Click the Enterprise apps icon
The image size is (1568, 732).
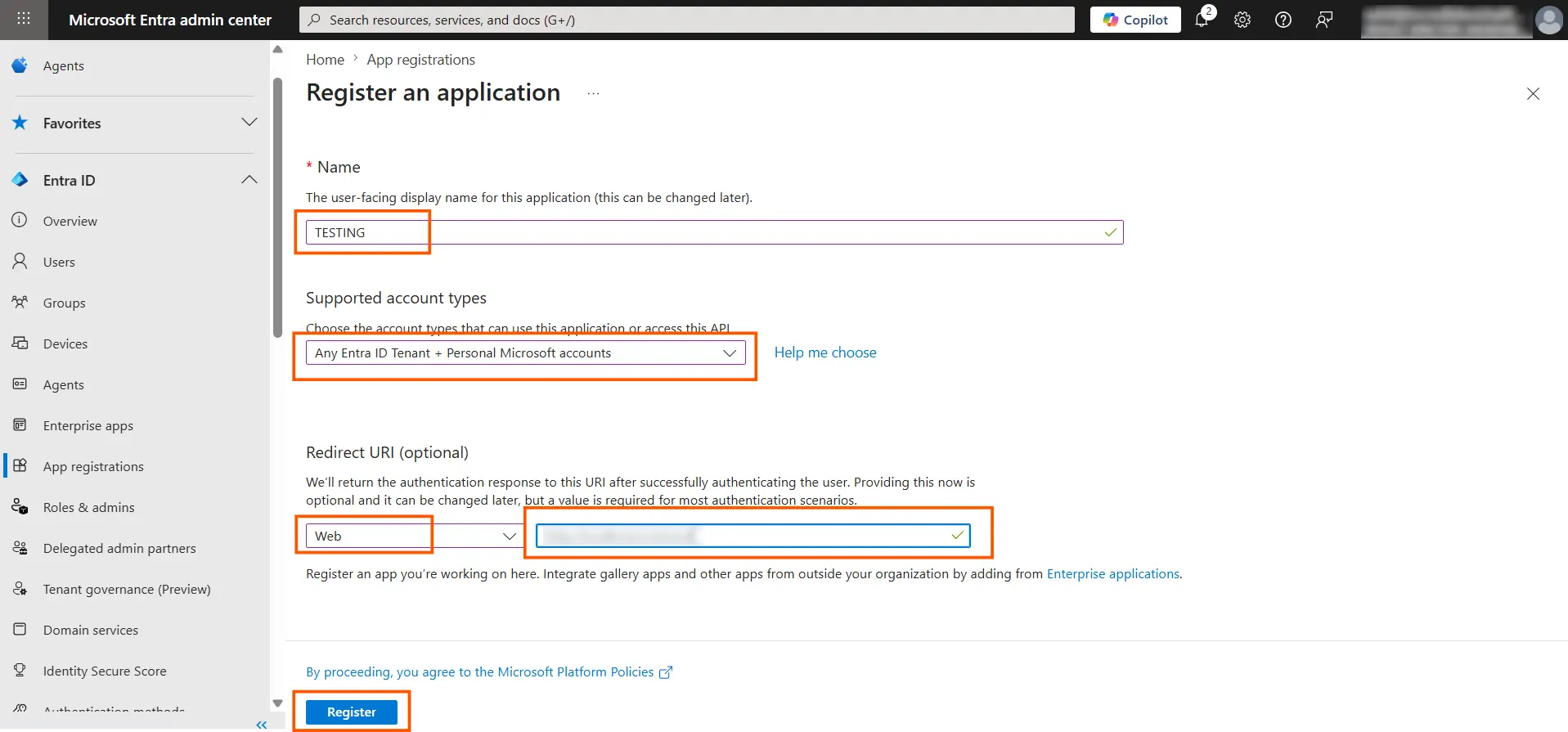pos(20,425)
